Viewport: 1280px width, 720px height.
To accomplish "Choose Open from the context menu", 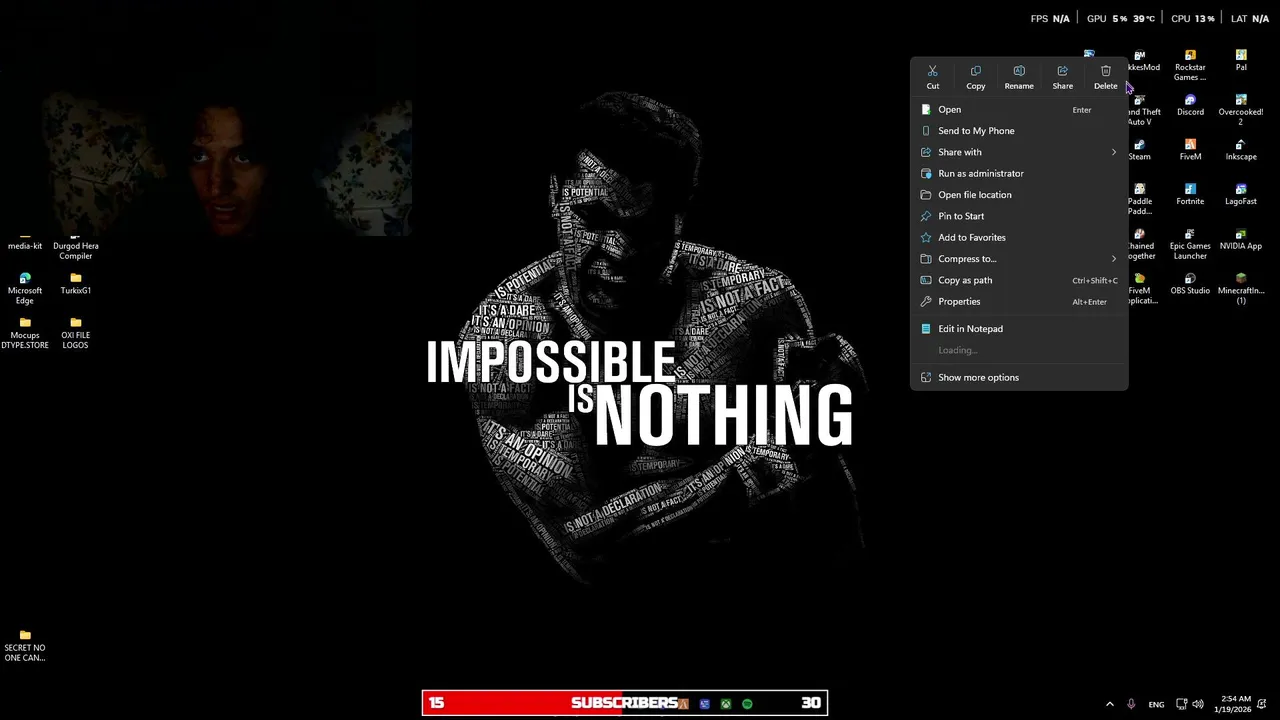I will (x=1019, y=109).
